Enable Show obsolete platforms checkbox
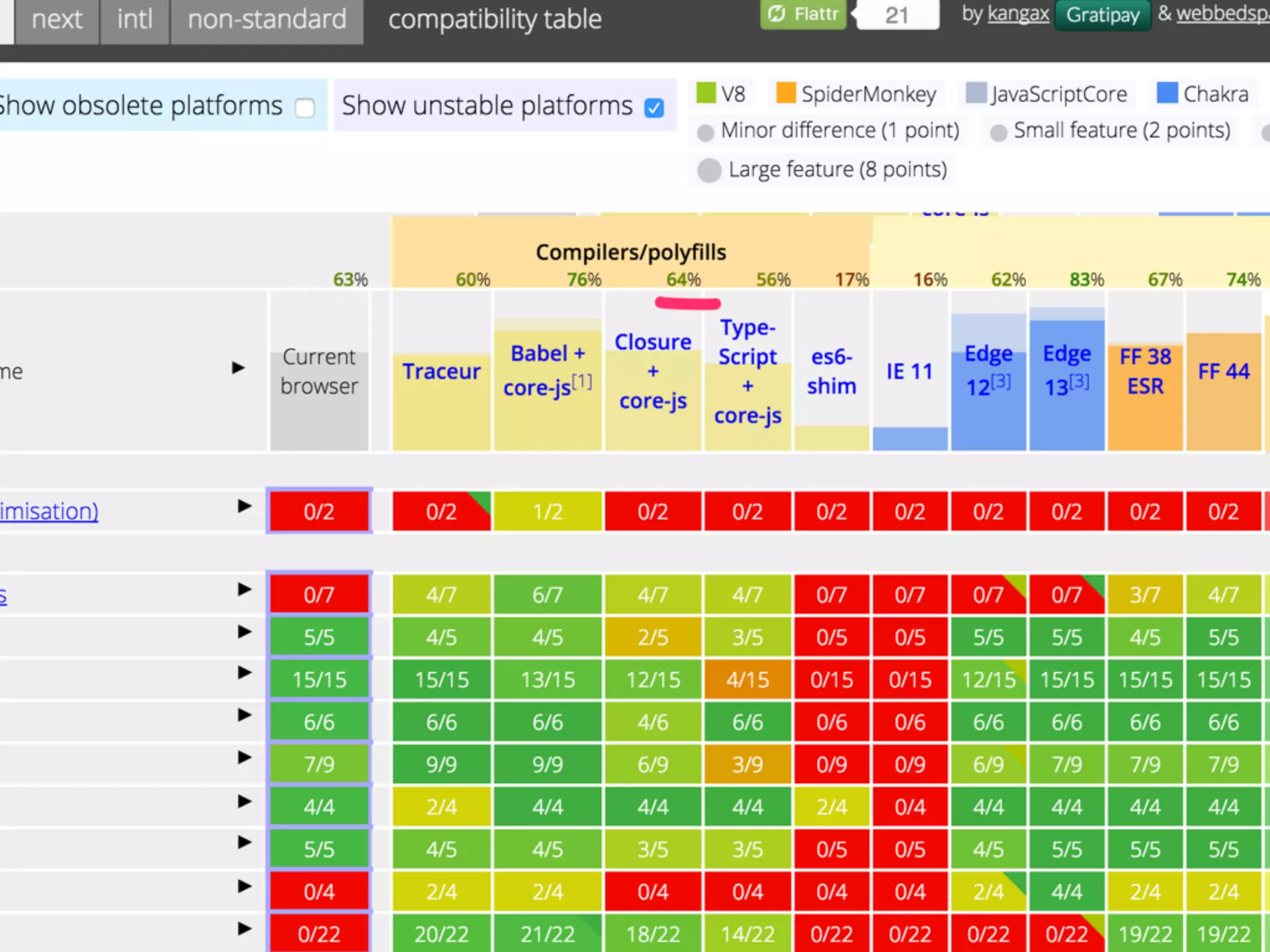This screenshot has width=1270, height=952. pos(304,108)
